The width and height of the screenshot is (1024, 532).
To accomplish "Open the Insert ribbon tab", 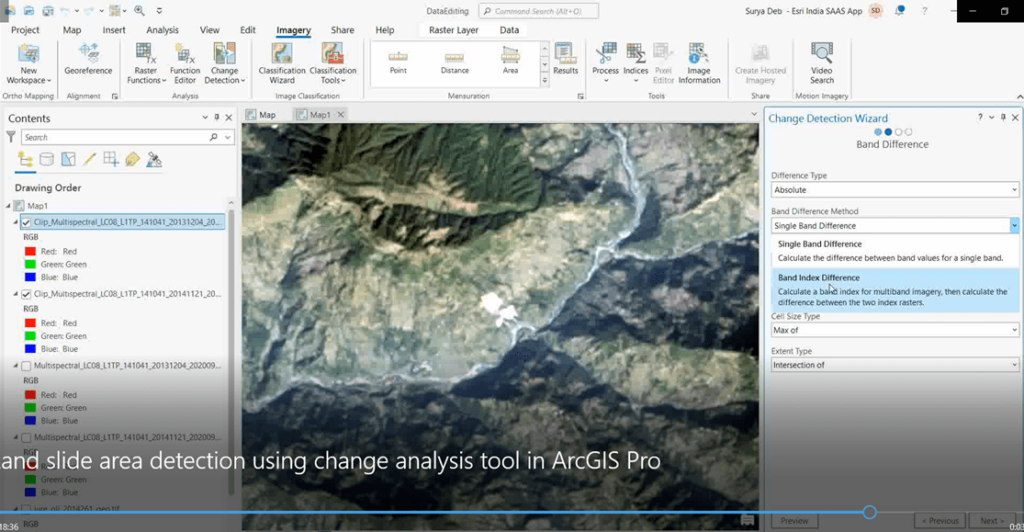I will [x=114, y=30].
